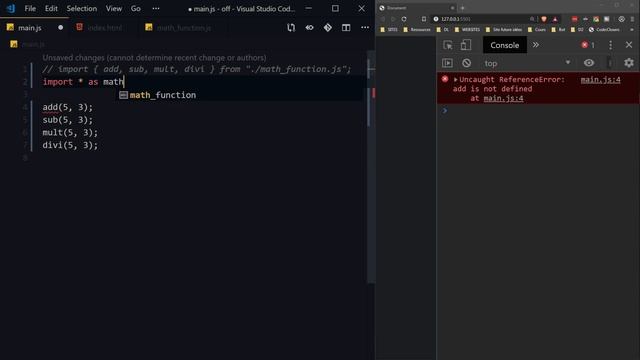Clear the console with the clear icon
Screen dimensions: 640x360
[467, 63]
